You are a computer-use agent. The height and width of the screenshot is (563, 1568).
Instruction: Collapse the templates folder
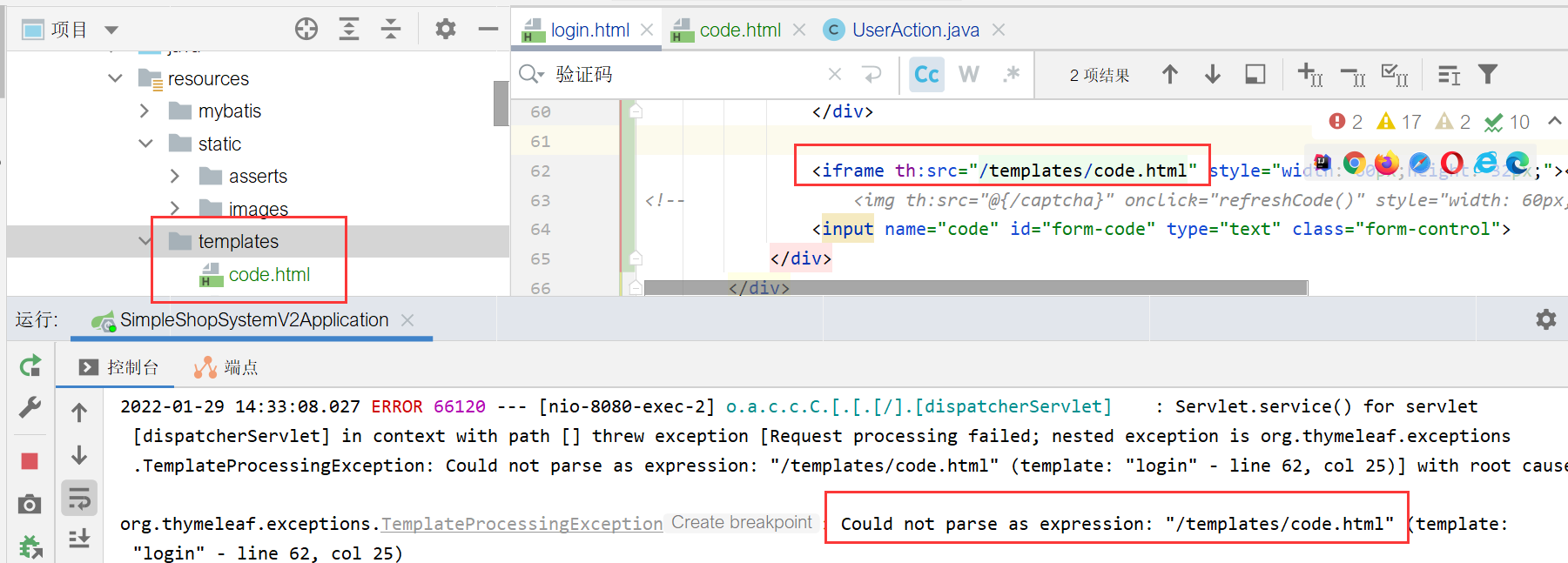pyautogui.click(x=145, y=241)
